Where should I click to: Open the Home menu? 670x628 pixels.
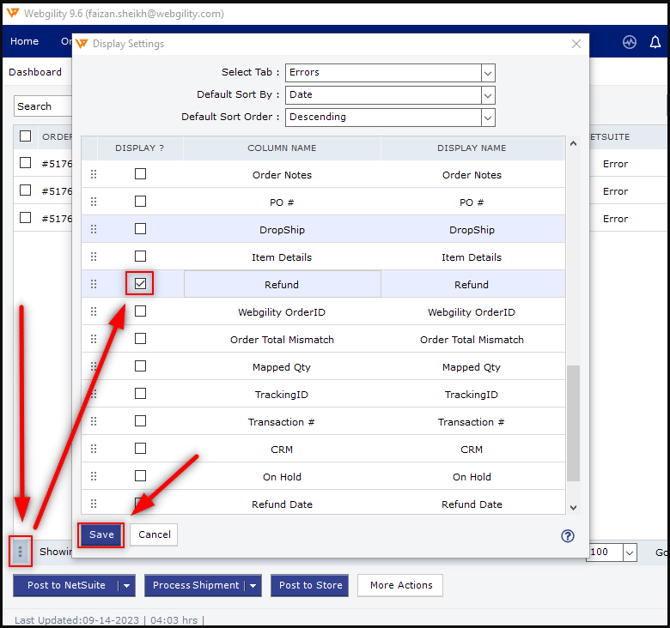click(24, 42)
